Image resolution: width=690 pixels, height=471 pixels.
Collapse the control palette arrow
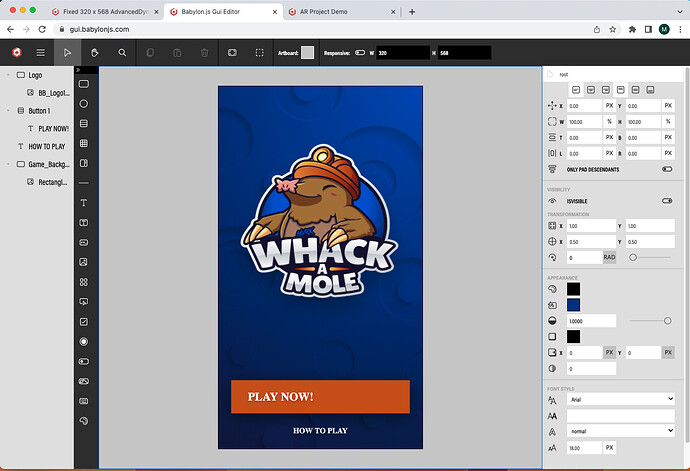78,70
